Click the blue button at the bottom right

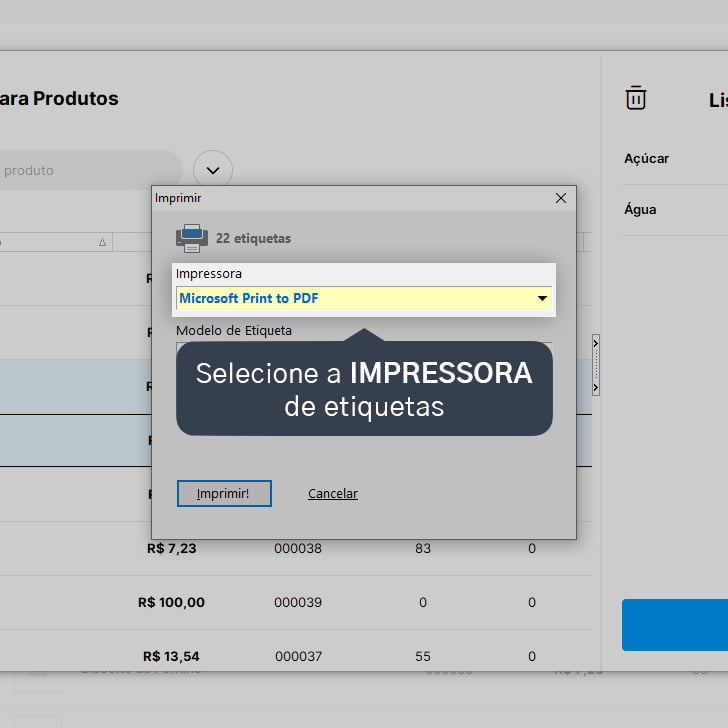point(675,624)
